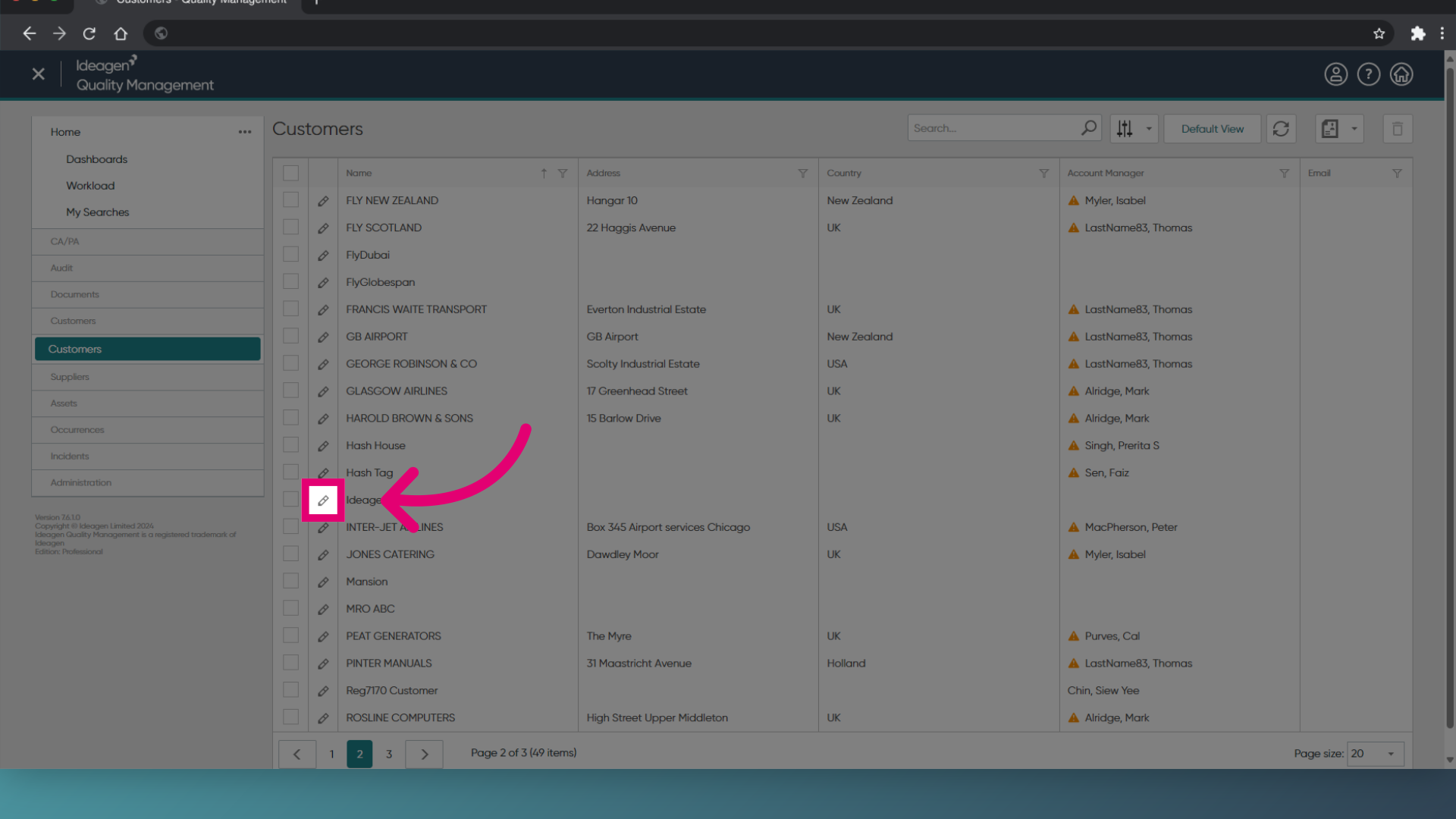Click the Default View button
This screenshot has width=1456, height=819.
[x=1212, y=129]
